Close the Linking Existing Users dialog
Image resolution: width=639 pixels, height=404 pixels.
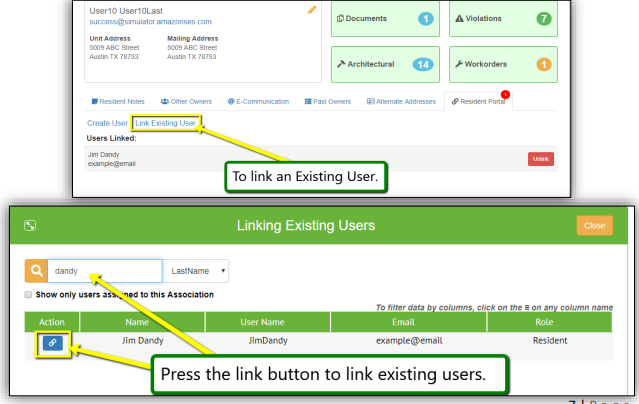pyautogui.click(x=595, y=225)
